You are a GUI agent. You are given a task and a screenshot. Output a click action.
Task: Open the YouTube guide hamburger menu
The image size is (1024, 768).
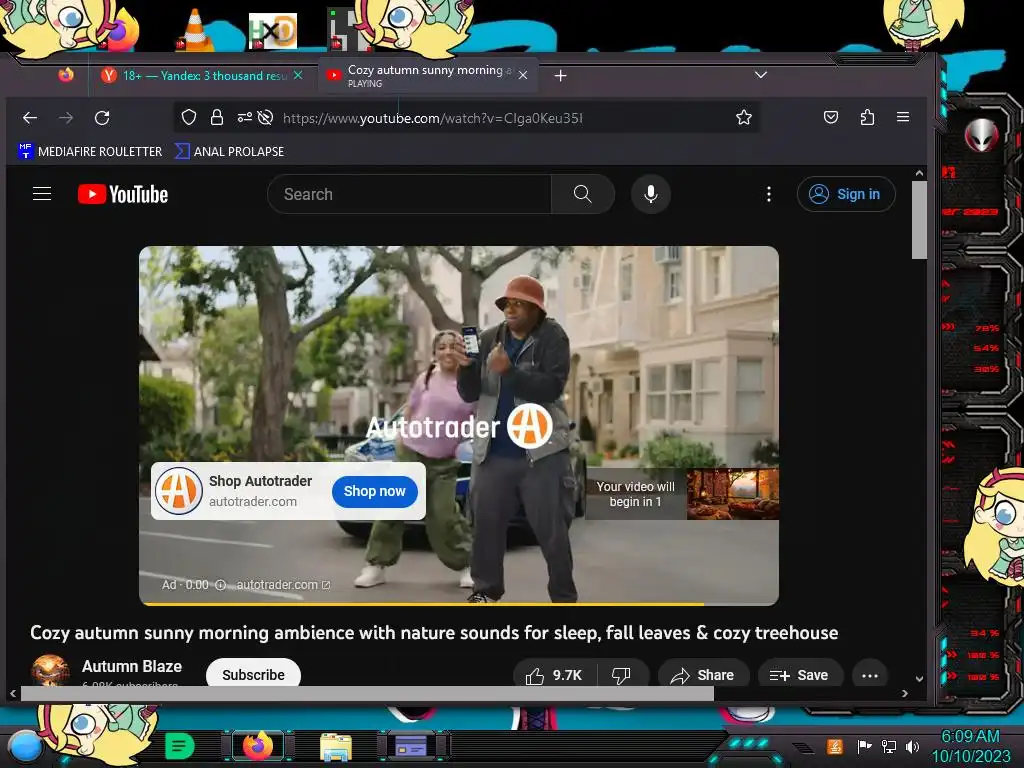click(42, 194)
